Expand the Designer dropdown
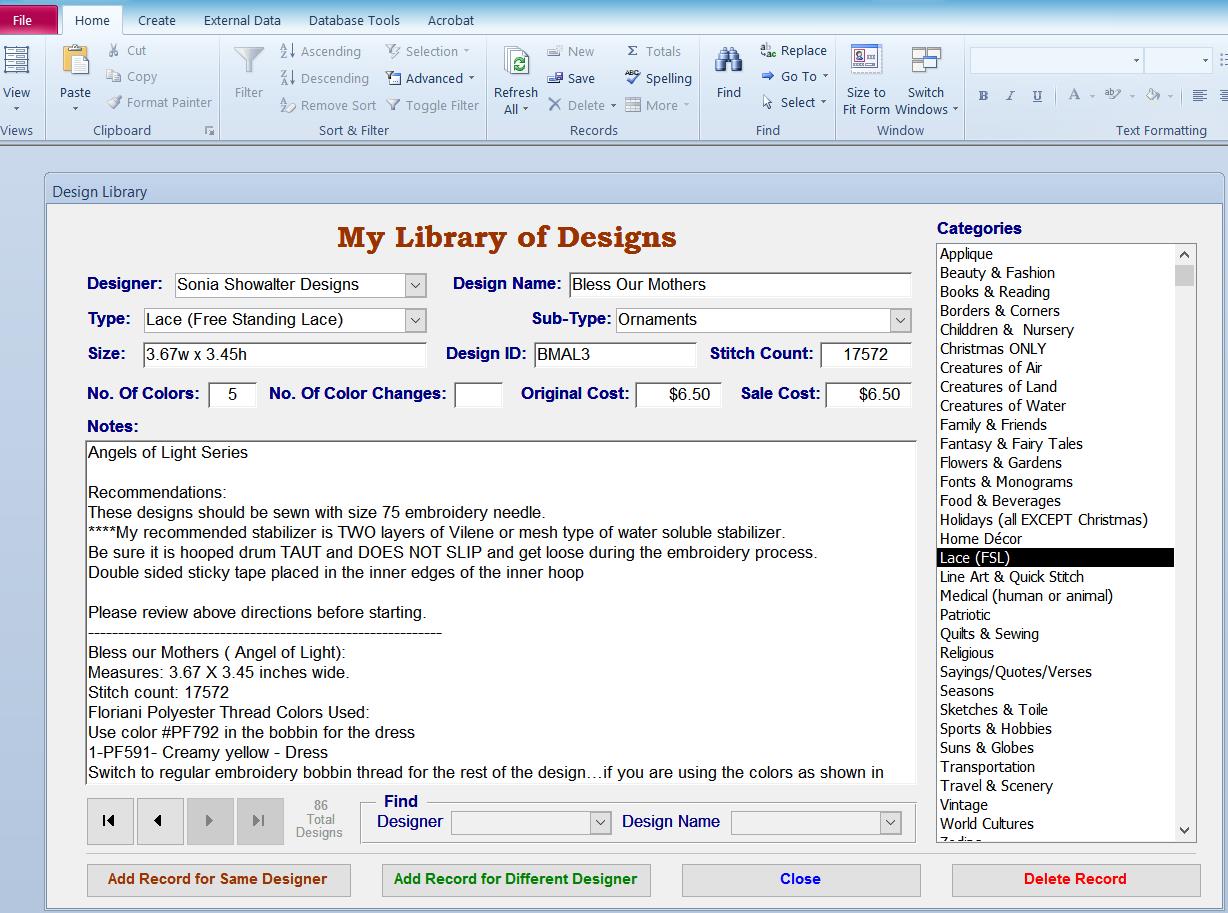Screen dimensions: 1228x913 pyautogui.click(x=415, y=285)
